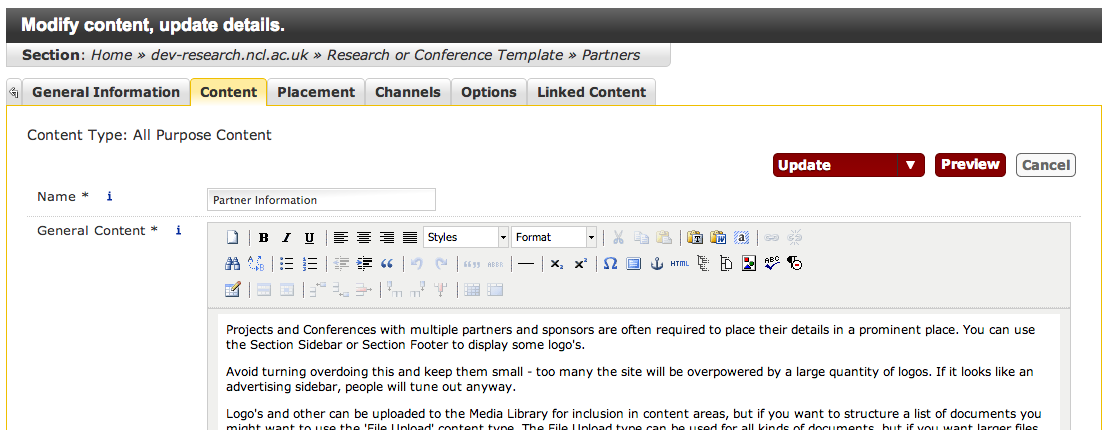Open the Linked Content tab
The image size is (1111, 430).
591,92
